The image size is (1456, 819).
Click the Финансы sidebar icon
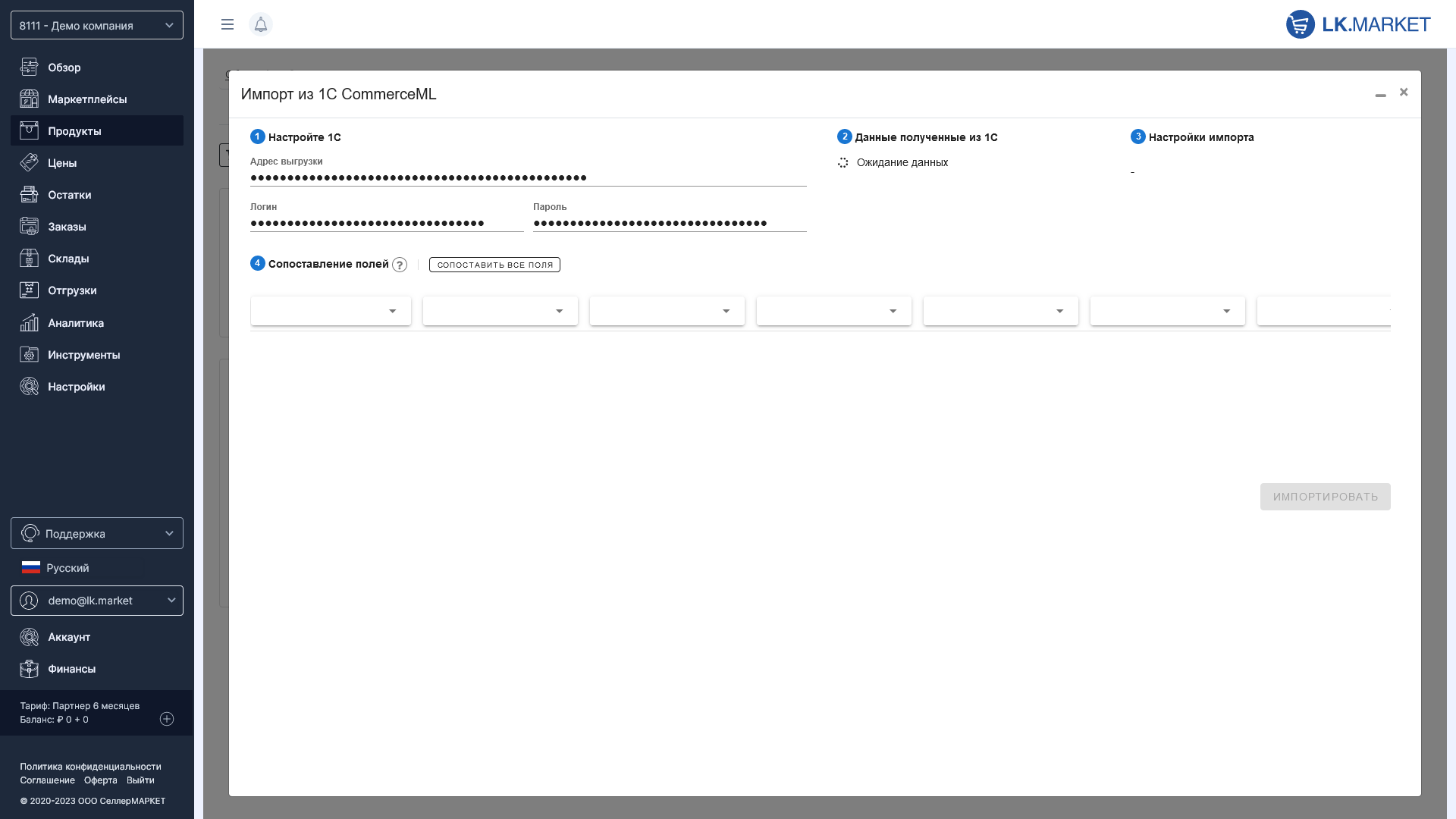click(x=29, y=669)
